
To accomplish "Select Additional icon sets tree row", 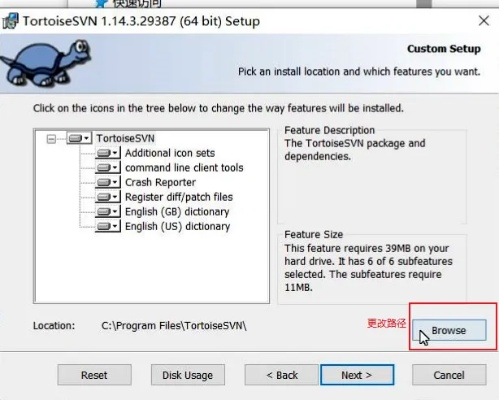I will 170,153.
